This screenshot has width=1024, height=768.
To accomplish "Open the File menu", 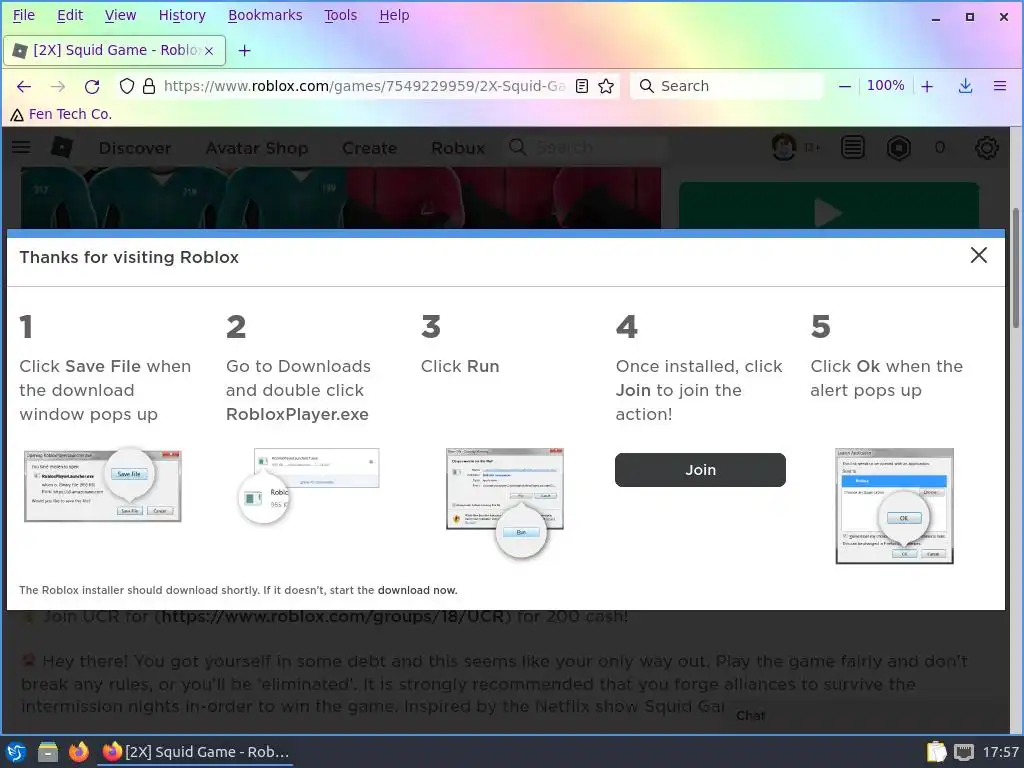I will [x=24, y=15].
